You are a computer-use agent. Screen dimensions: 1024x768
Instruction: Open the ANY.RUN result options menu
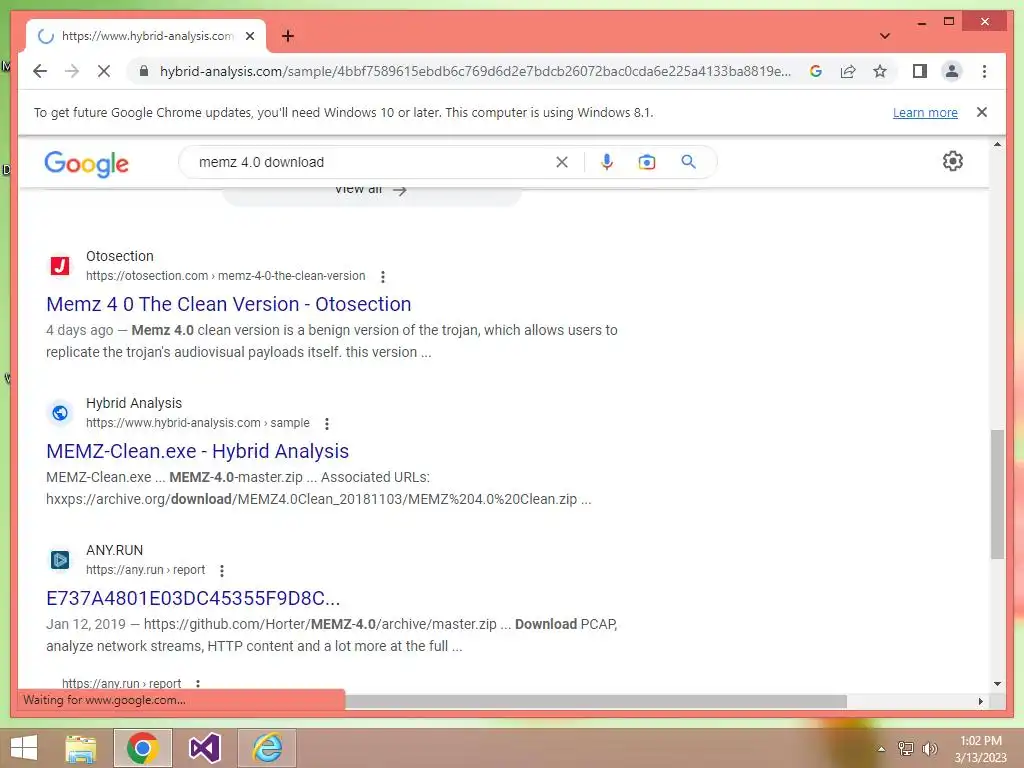222,571
